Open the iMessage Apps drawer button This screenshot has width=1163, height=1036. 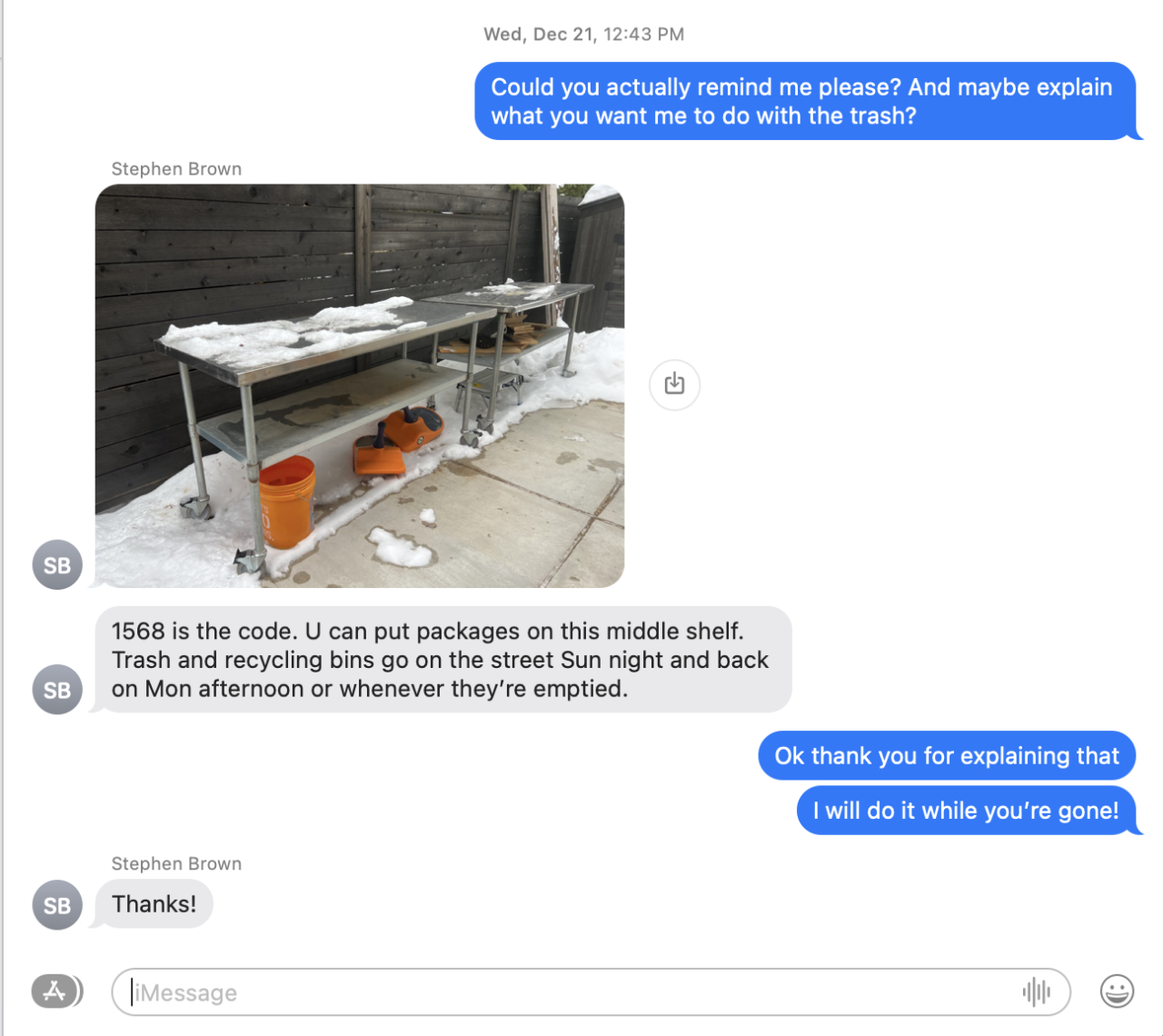(x=56, y=991)
